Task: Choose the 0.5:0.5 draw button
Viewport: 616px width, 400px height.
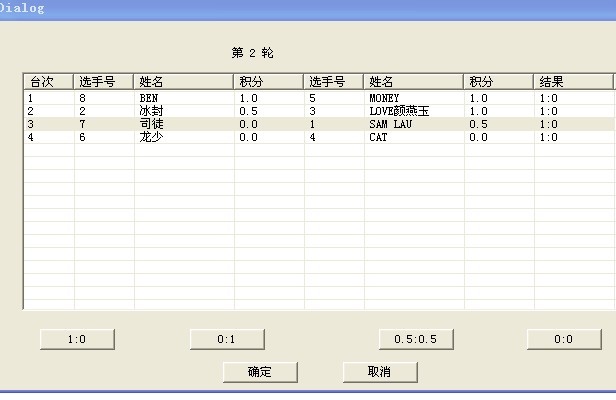Action: (416, 339)
